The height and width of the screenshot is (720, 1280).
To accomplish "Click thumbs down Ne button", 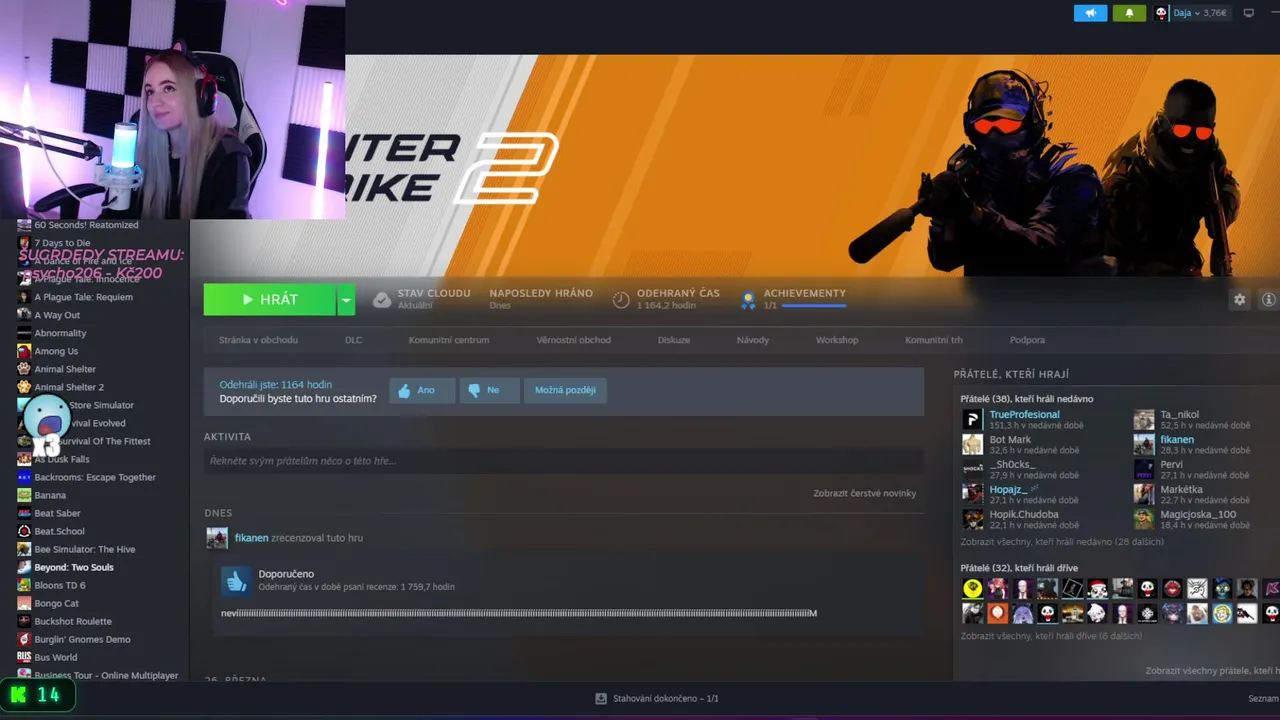I will [489, 390].
